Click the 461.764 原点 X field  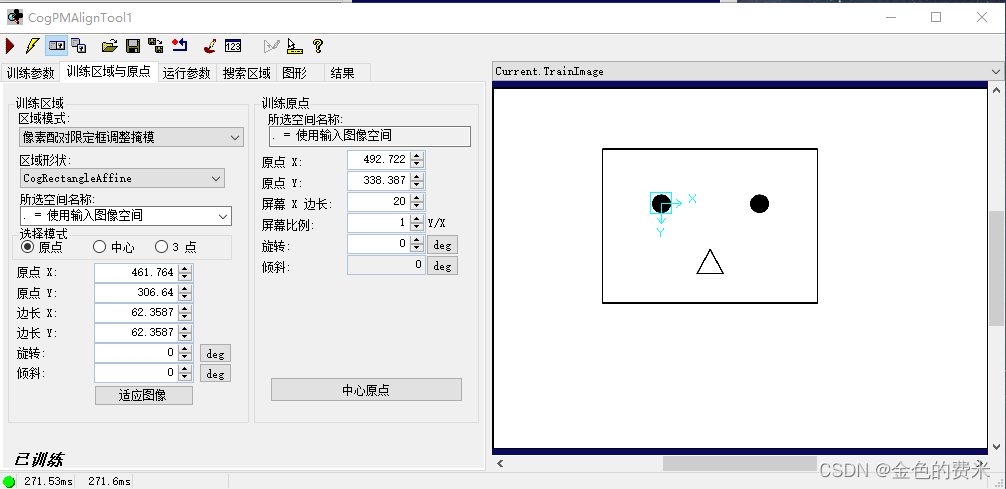136,272
